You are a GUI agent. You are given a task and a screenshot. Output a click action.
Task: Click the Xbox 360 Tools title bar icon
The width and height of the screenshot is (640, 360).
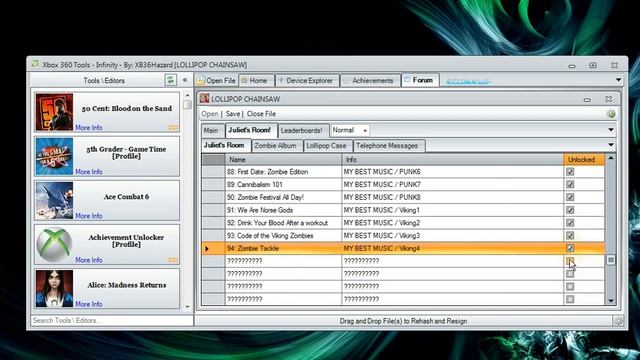pyautogui.click(x=36, y=64)
